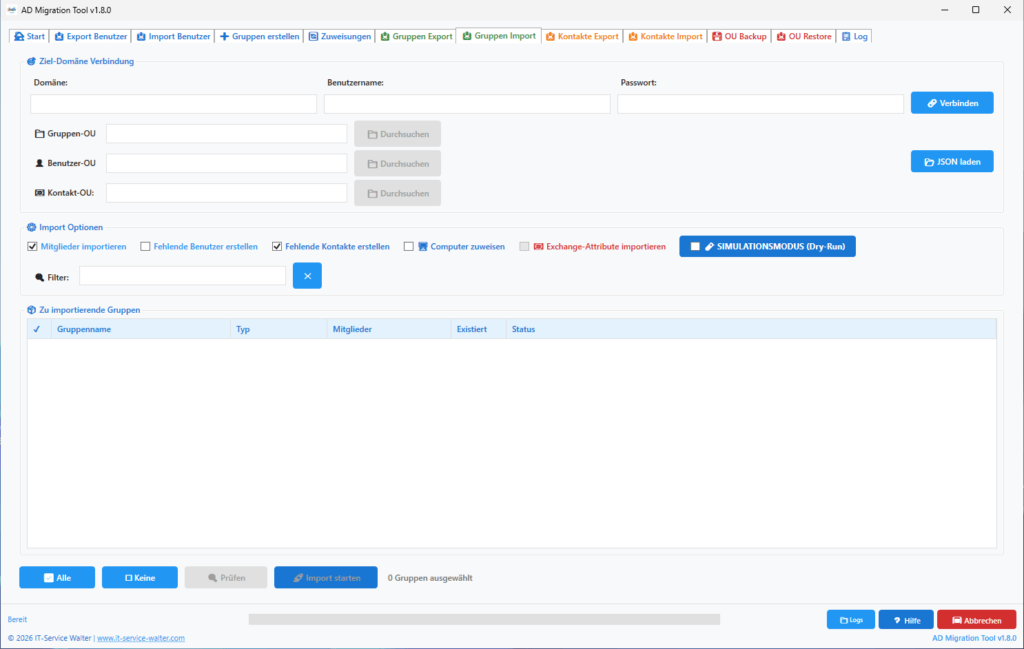Viewport: 1024px width, 649px height.
Task: Click the Benutzer-OU text field
Action: click(x=227, y=163)
